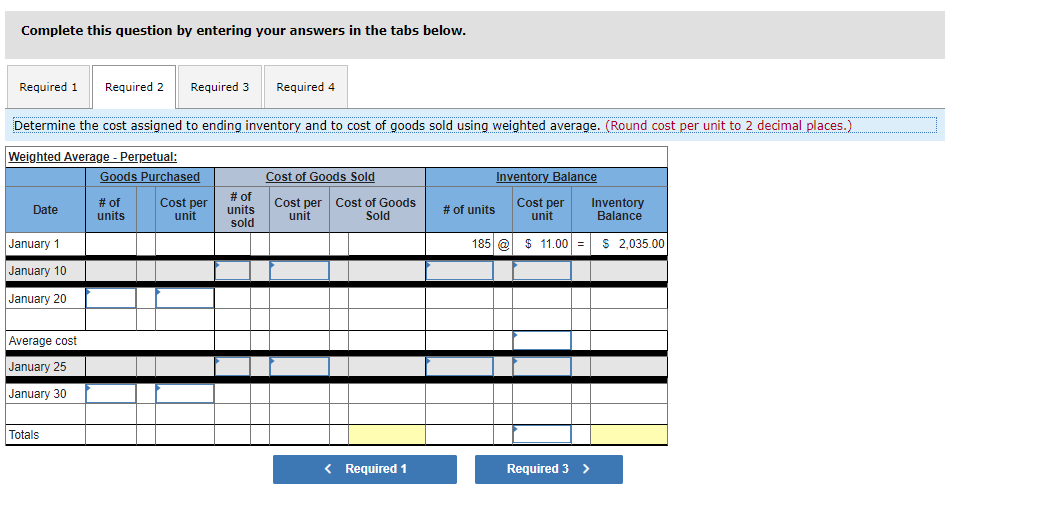Select the Required 2 tab
The width and height of the screenshot is (1045, 517).
(x=134, y=87)
